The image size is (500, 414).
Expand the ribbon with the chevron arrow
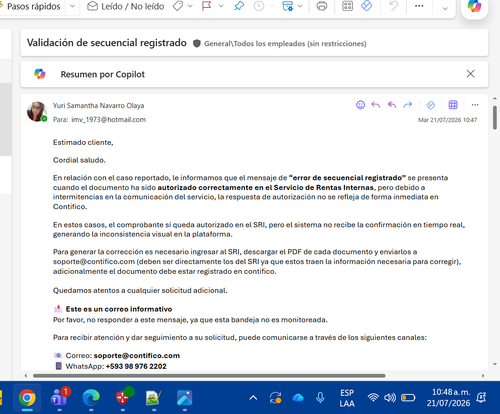[445, 9]
